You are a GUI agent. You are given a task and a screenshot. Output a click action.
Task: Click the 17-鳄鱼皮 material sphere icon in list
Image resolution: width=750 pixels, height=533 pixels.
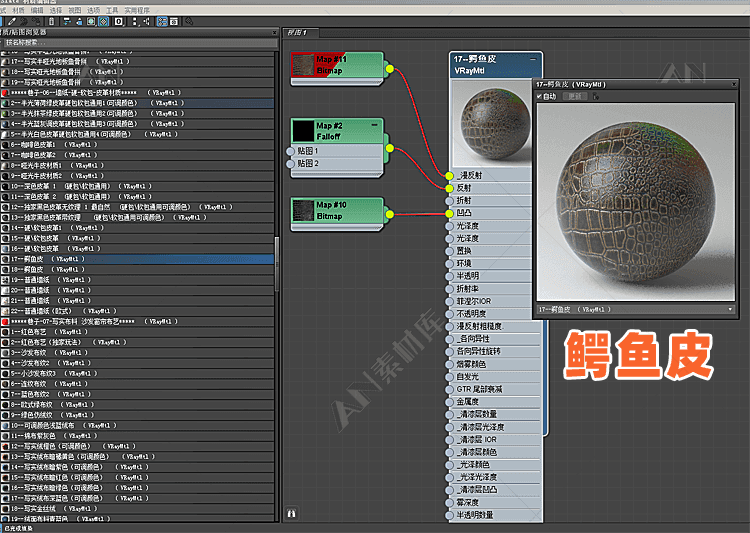point(5,258)
